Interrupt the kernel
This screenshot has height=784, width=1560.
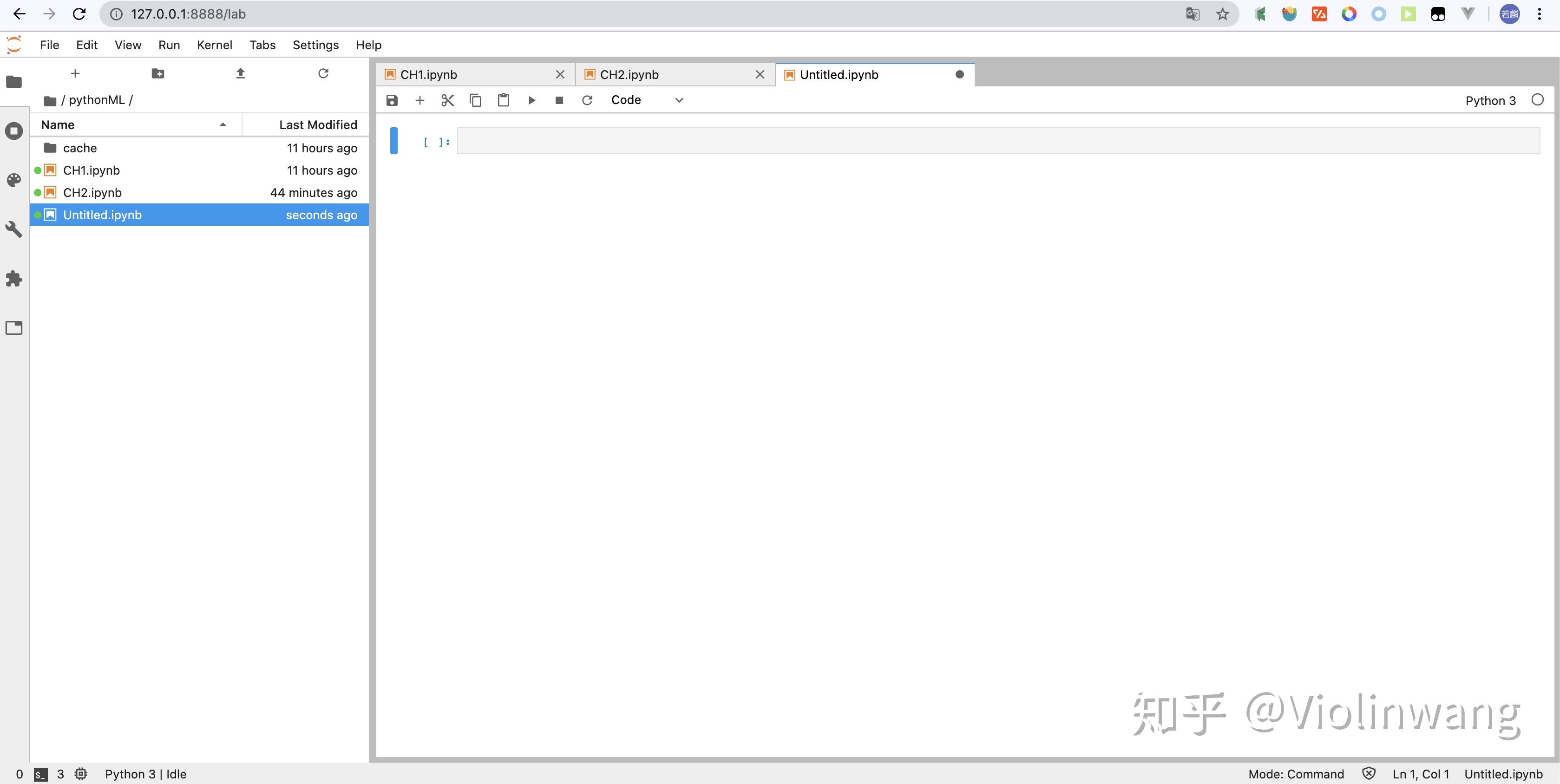pos(559,100)
